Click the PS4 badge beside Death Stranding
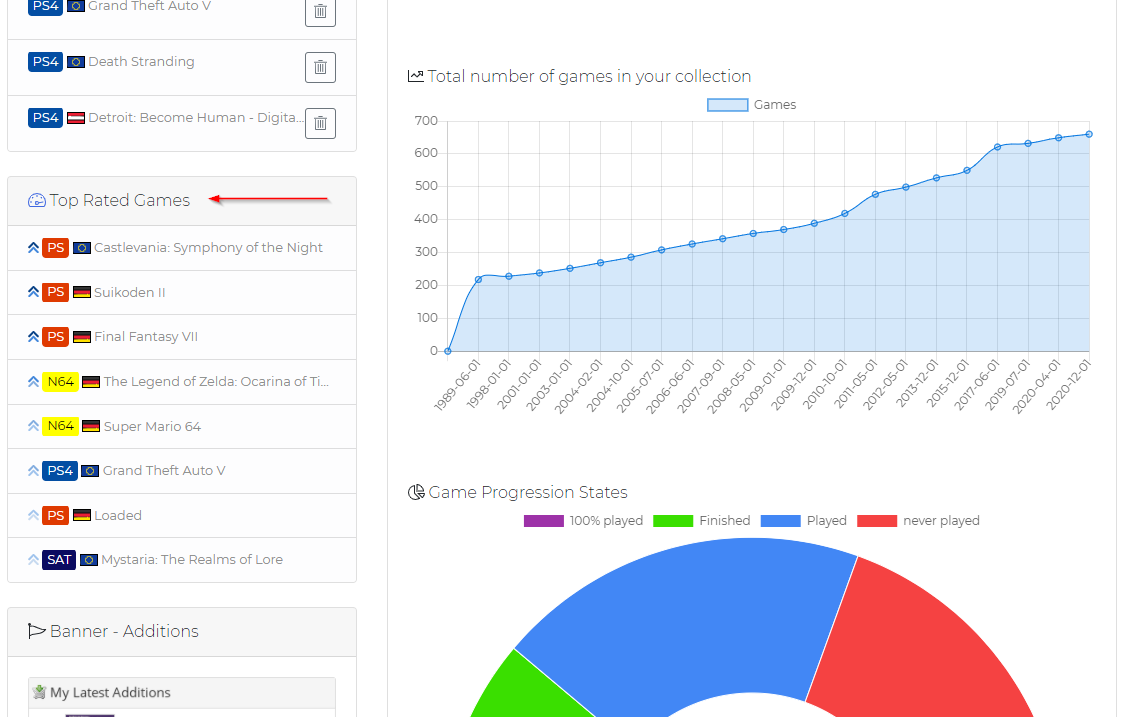This screenshot has height=717, width=1127. pos(45,62)
